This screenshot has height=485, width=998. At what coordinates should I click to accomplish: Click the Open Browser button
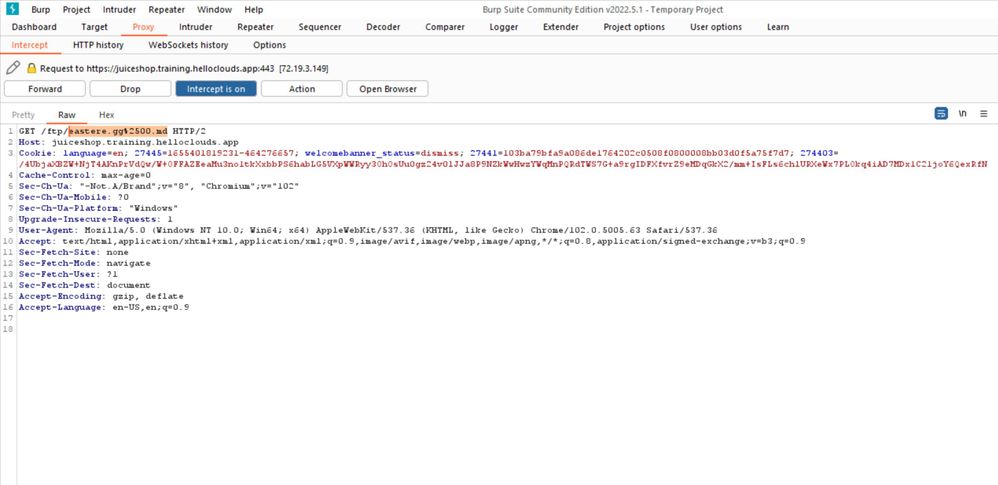coord(387,89)
